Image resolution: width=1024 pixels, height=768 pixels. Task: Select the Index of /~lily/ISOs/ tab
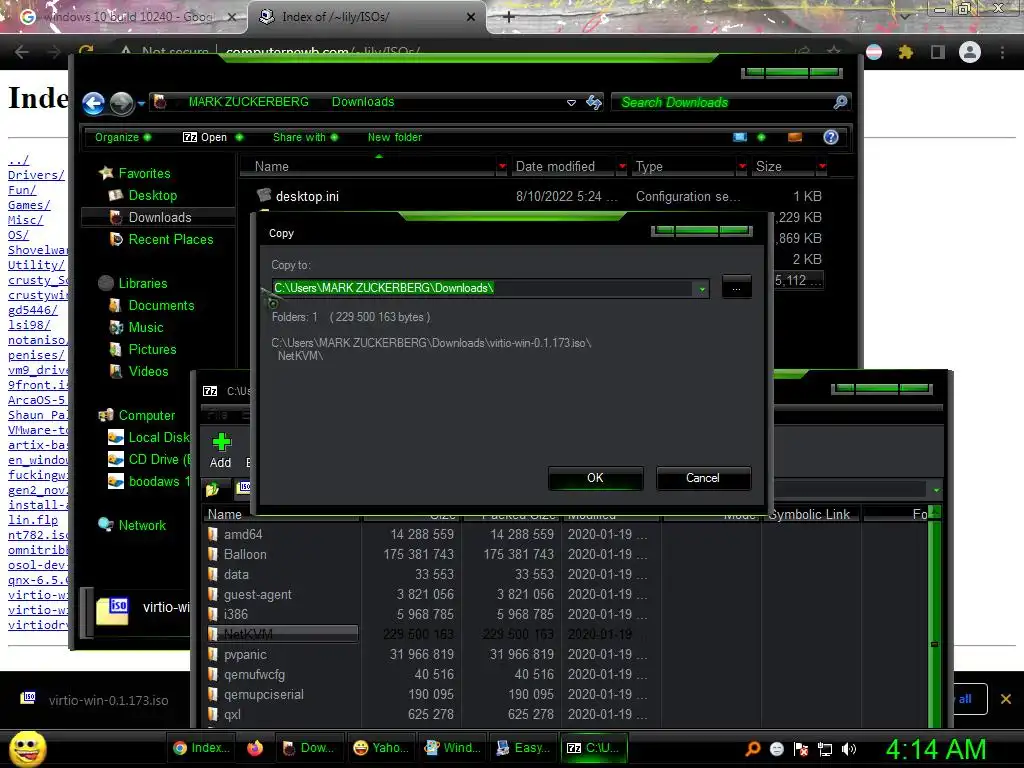(366, 17)
